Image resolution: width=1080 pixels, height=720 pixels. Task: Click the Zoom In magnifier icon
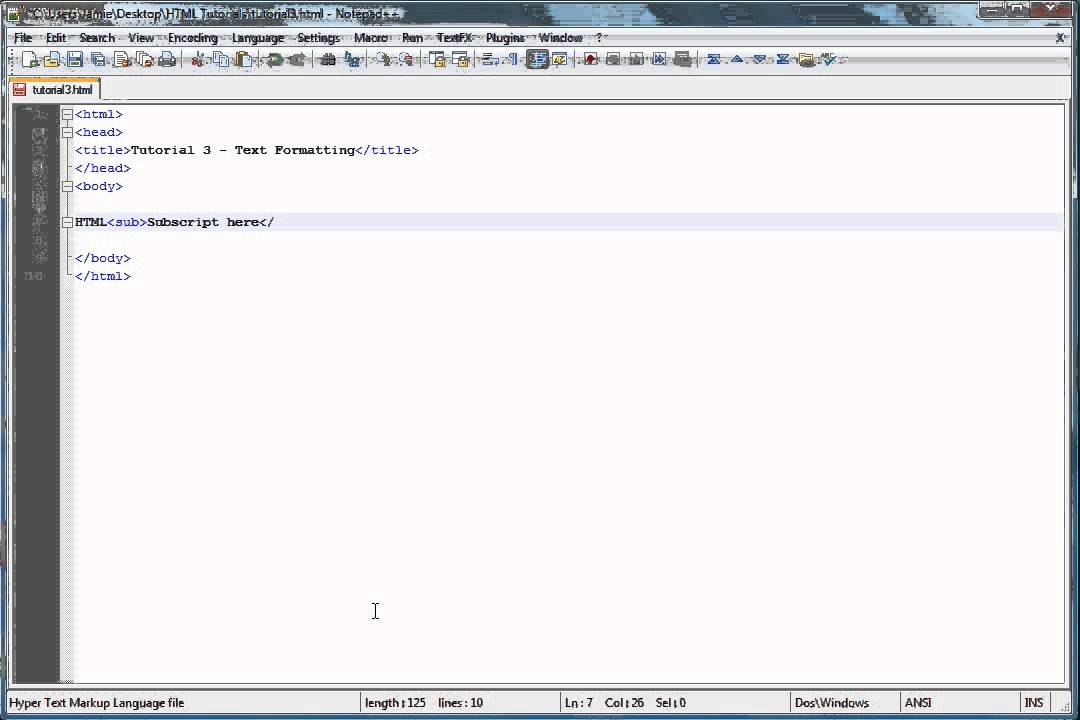(383, 60)
